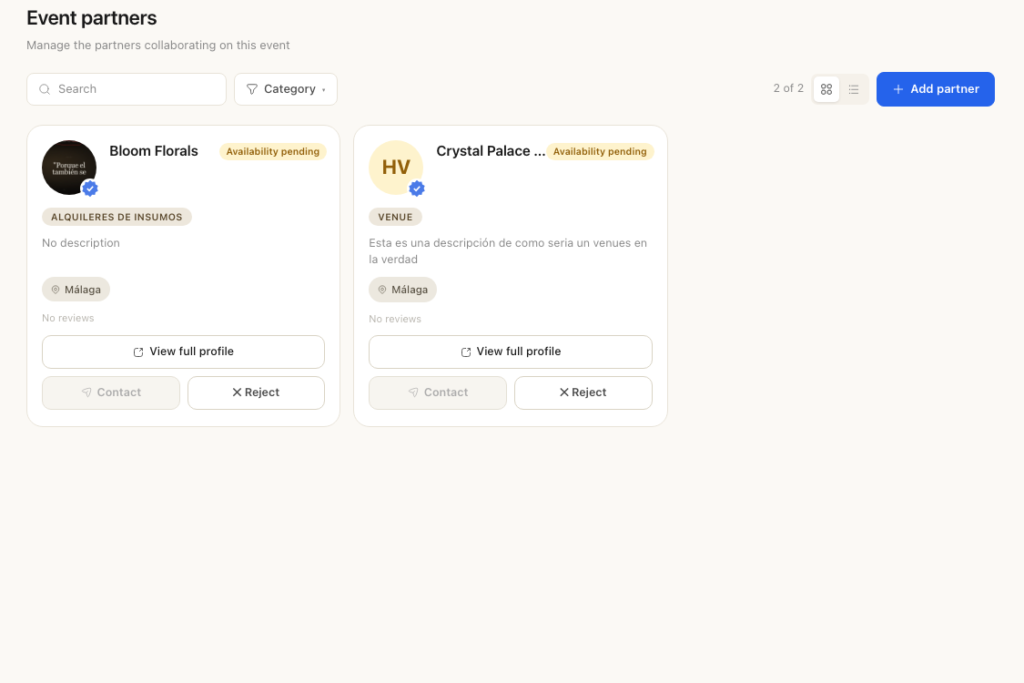Contact Crystal Palace partner

[x=438, y=392]
